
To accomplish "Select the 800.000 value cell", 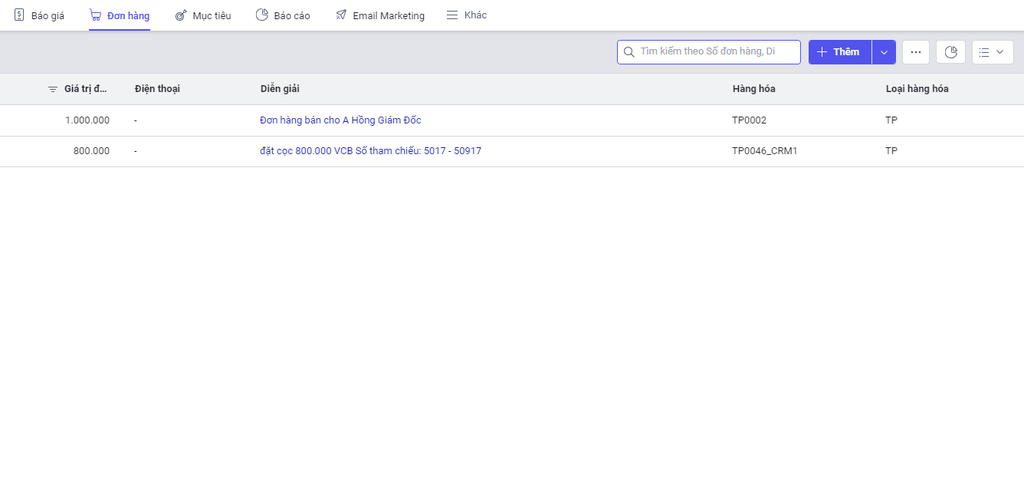I will click(x=91, y=151).
